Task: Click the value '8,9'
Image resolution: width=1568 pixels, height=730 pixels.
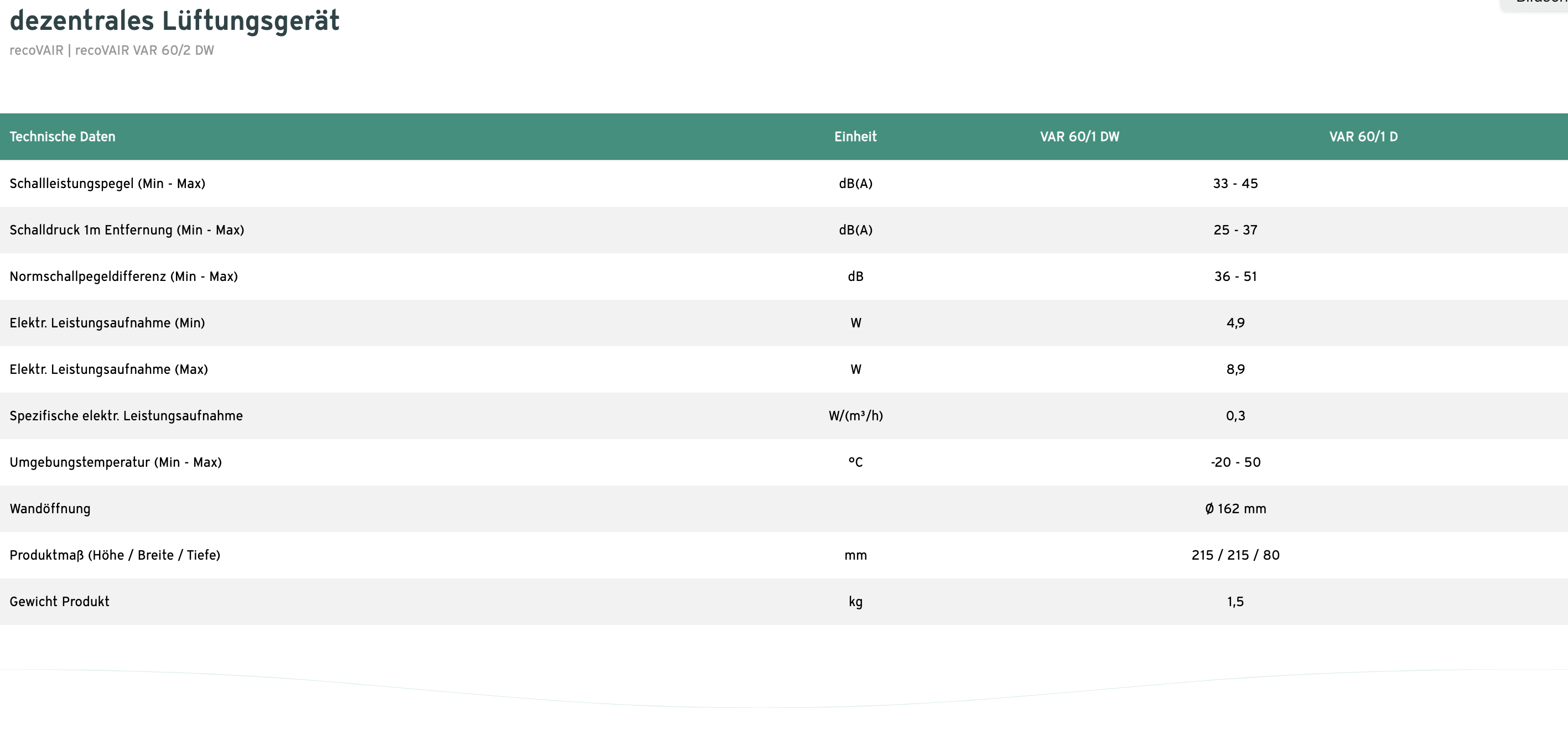Action: (1235, 369)
